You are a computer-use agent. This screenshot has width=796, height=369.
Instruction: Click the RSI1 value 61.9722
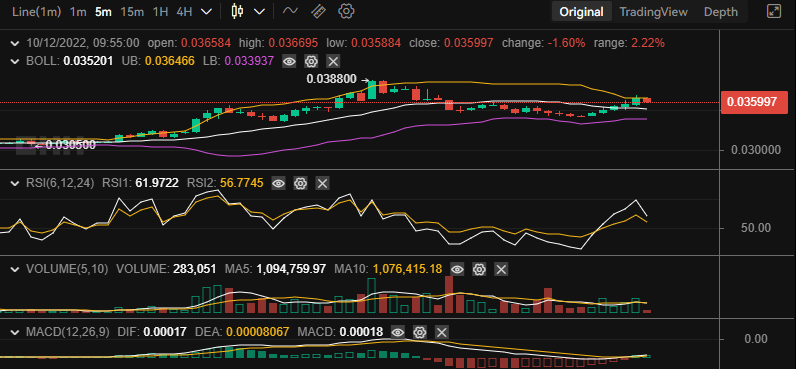(157, 183)
